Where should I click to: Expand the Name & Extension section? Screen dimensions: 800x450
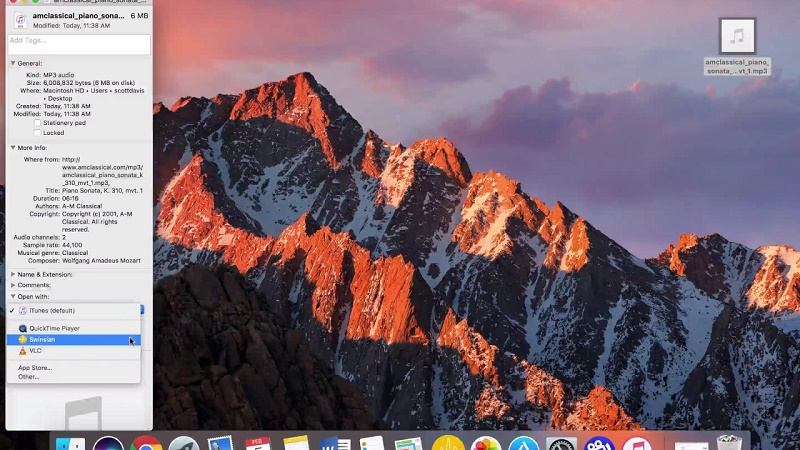pyautogui.click(x=13, y=274)
